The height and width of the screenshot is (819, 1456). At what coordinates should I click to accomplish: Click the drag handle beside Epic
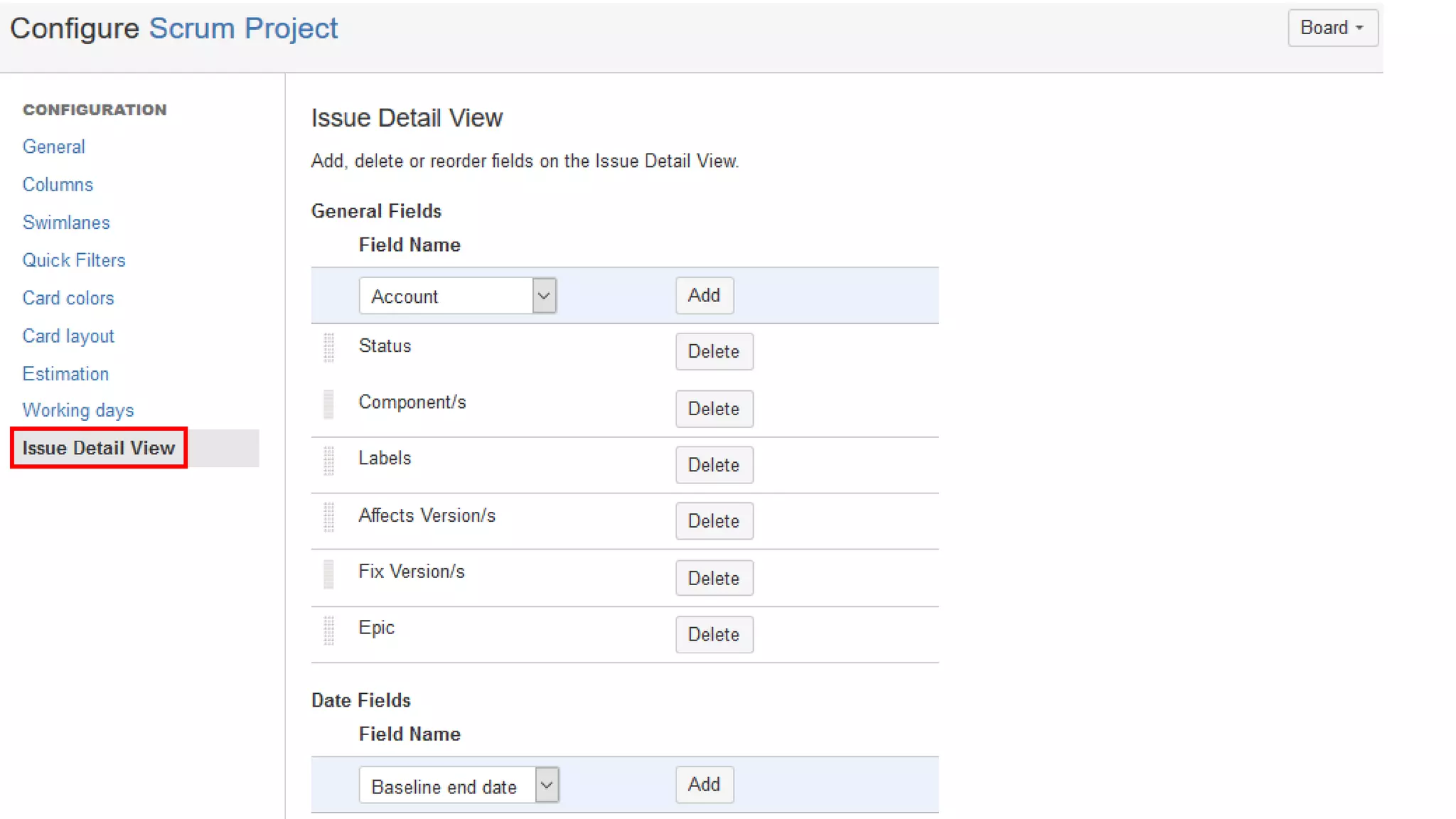[x=328, y=631]
